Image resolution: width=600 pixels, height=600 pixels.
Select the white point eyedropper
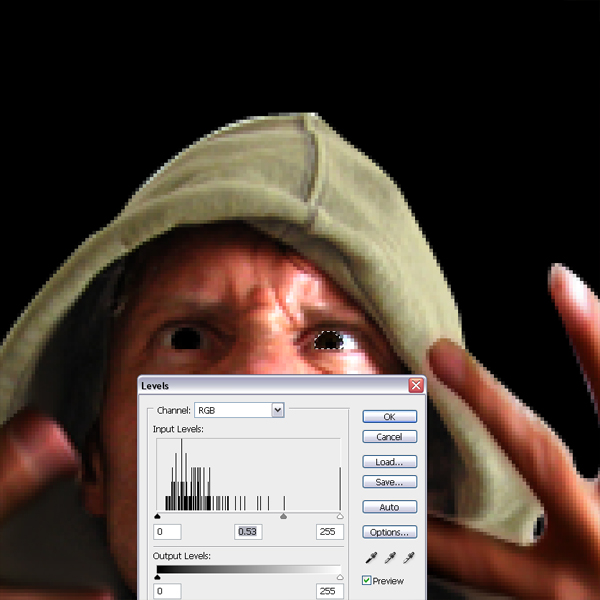(x=408, y=558)
